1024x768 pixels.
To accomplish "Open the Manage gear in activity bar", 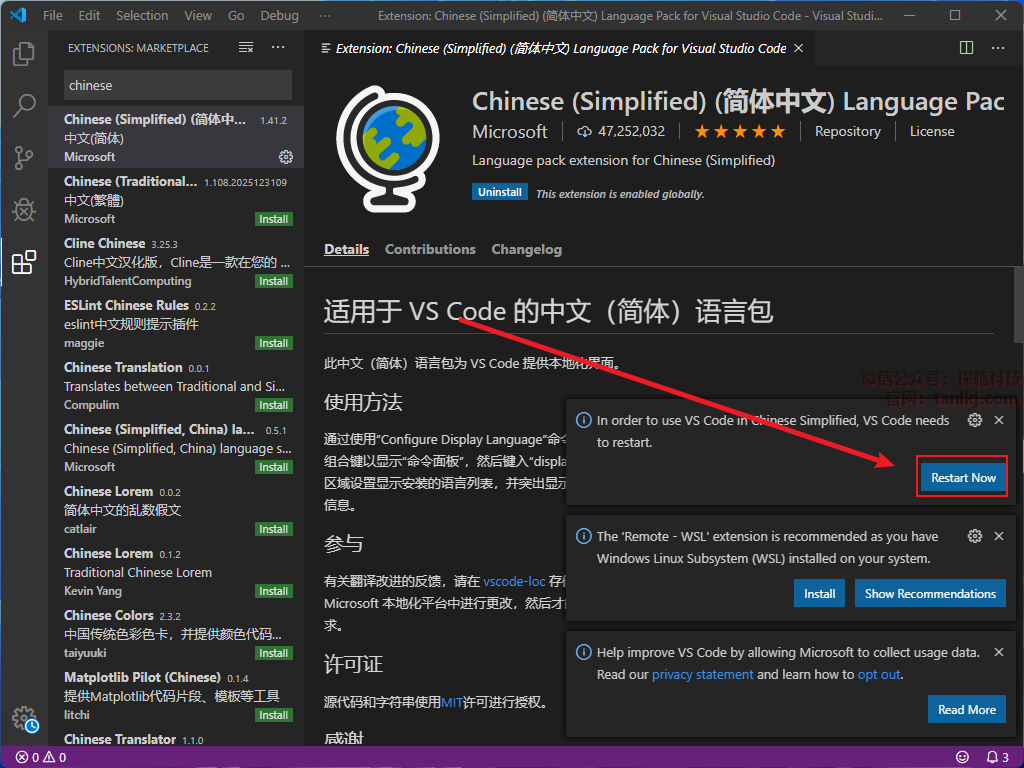I will [25, 718].
